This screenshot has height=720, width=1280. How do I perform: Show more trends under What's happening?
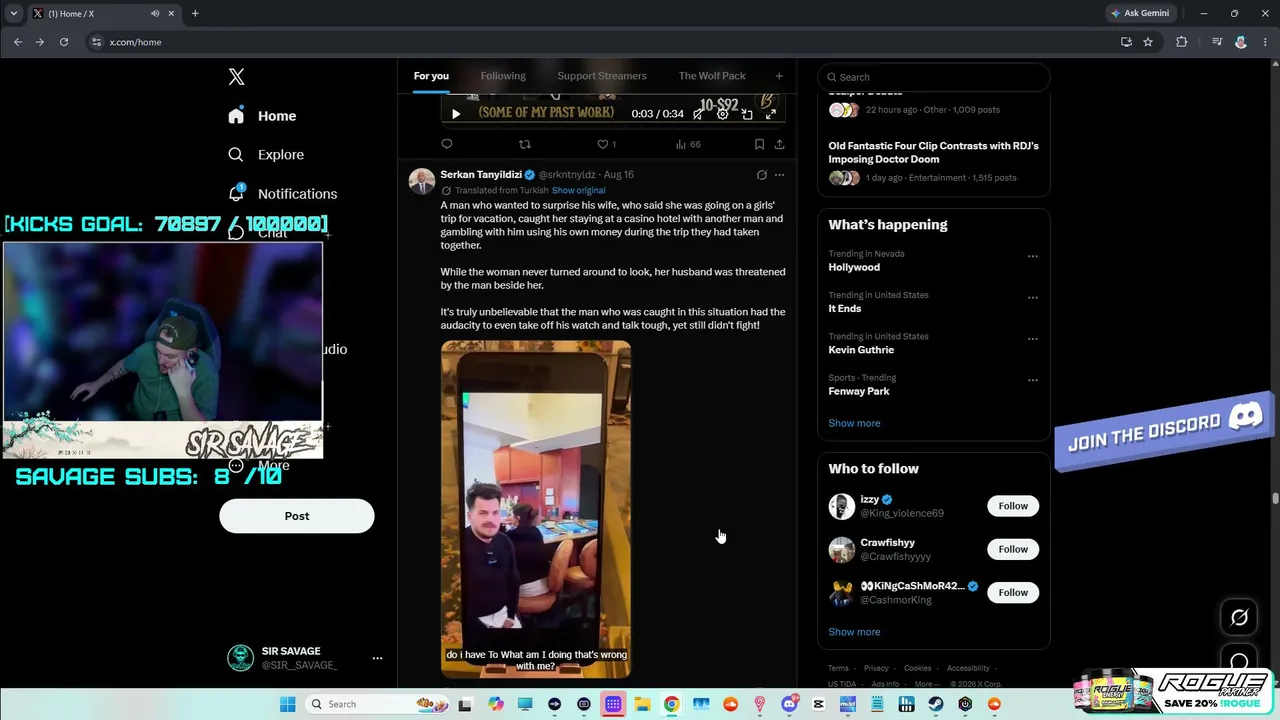[854, 423]
